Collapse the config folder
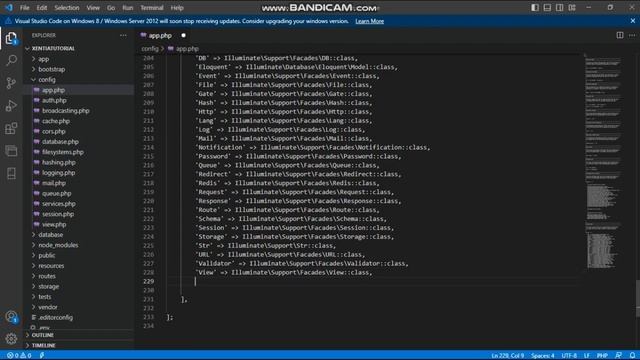Screen dimensions: 640x360 coord(47,80)
